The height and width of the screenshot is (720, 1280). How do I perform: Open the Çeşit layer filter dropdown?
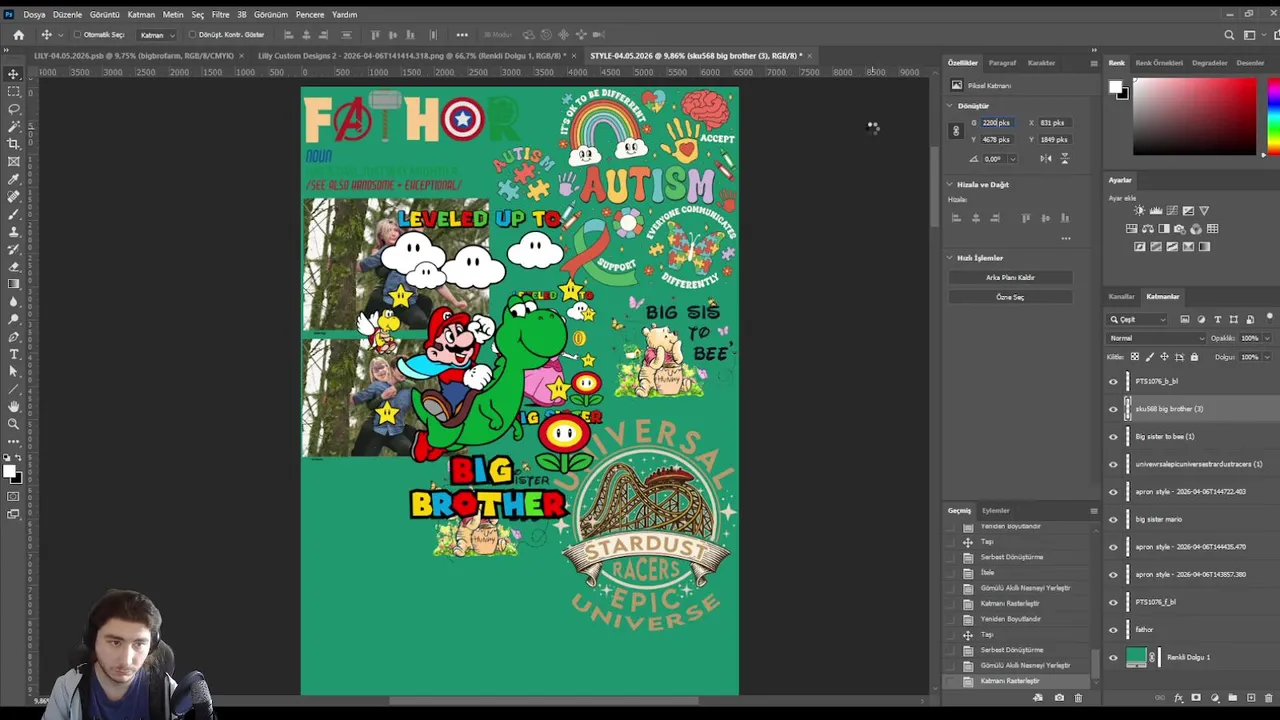(x=1138, y=320)
